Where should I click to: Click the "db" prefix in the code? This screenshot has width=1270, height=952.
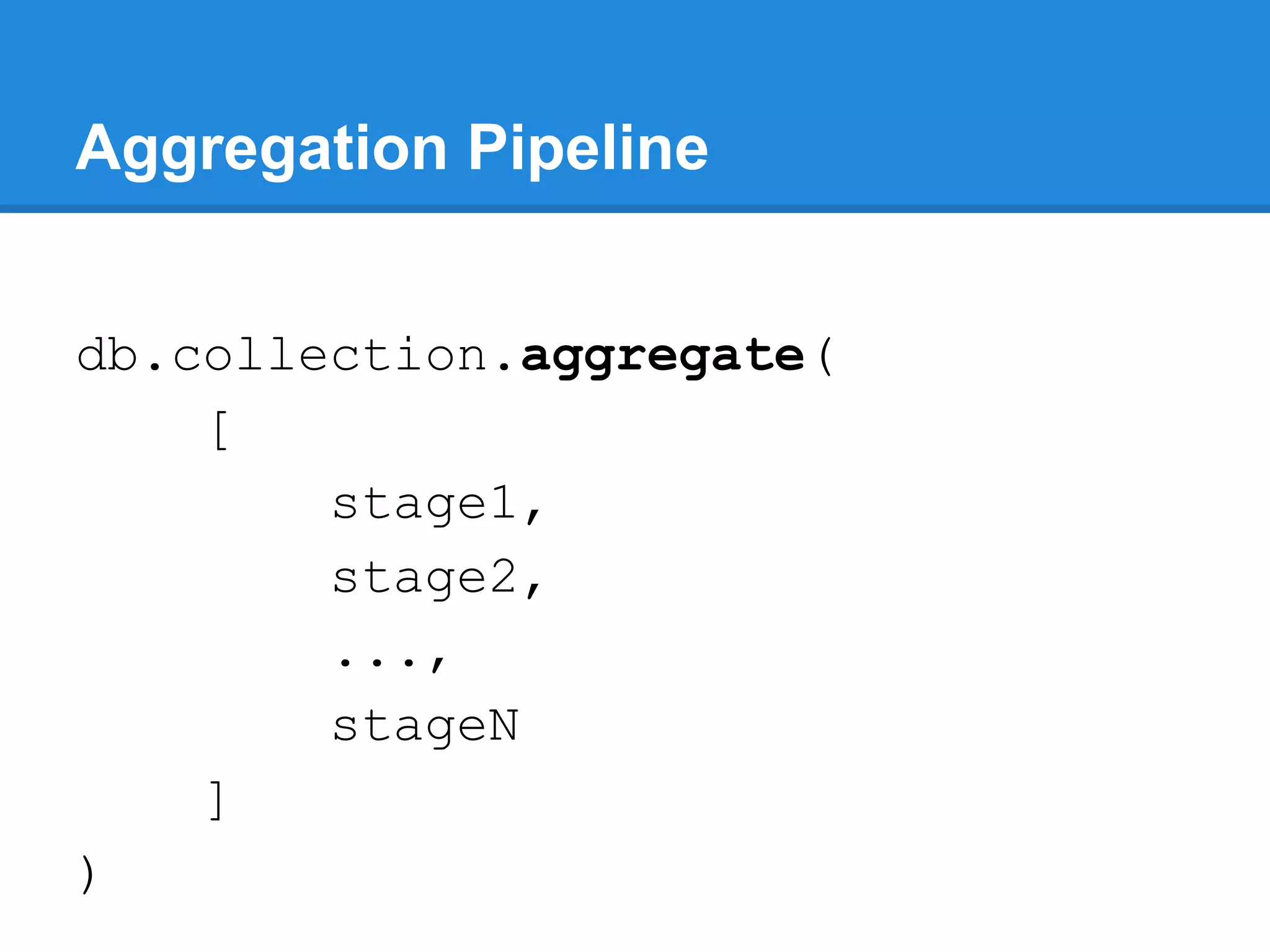tap(107, 356)
